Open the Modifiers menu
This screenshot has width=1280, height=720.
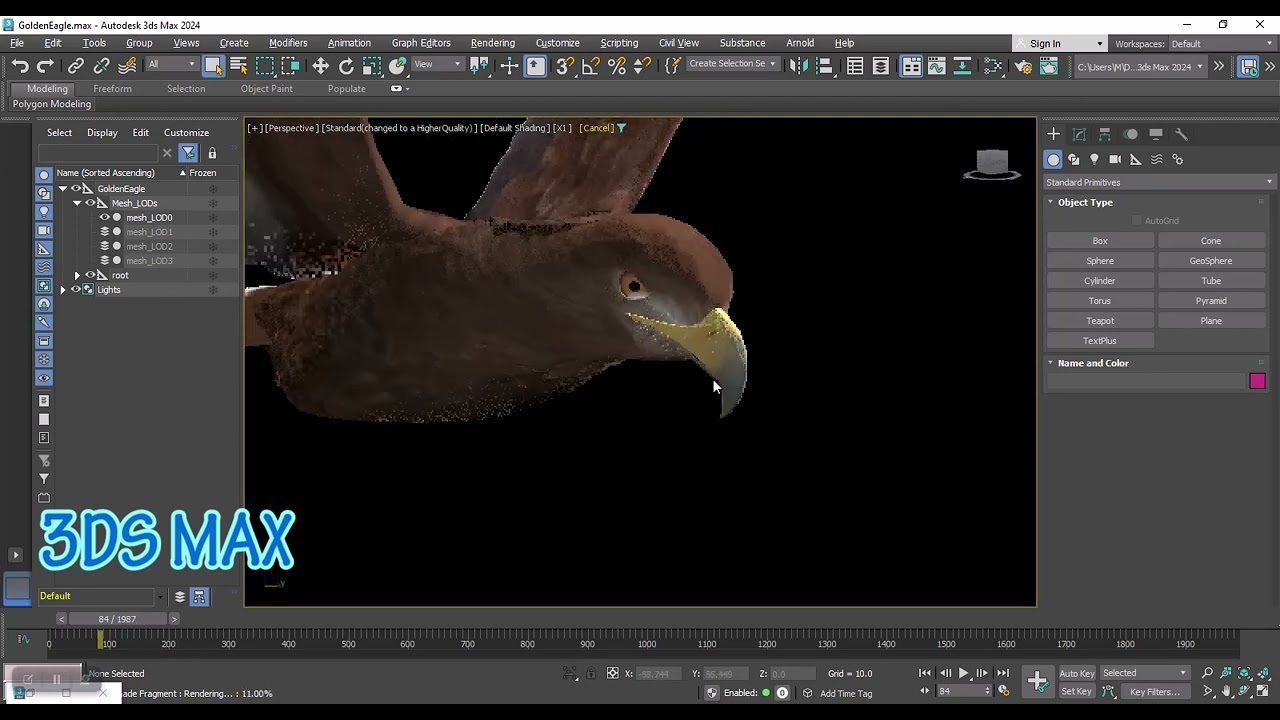click(288, 43)
